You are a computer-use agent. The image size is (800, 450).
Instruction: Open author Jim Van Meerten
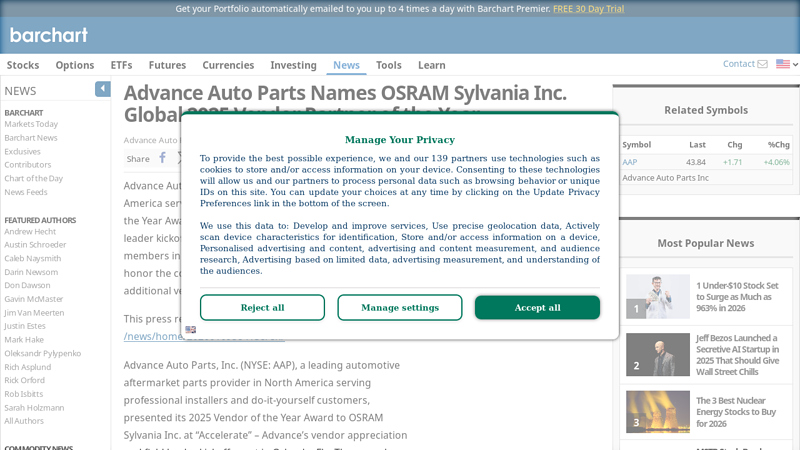pyautogui.click(x=34, y=313)
